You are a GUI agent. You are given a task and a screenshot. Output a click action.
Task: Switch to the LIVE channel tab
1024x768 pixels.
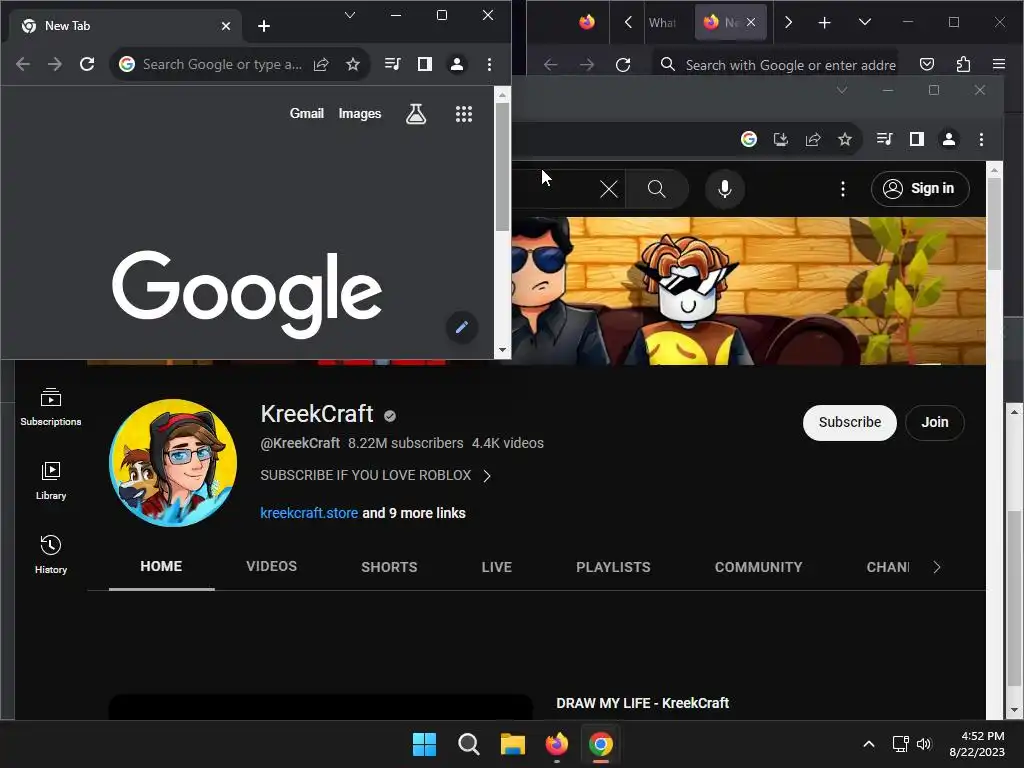click(497, 567)
